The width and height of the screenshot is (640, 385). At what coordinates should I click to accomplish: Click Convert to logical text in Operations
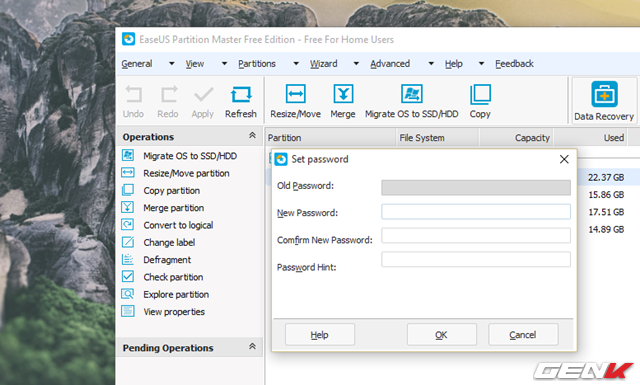point(178,225)
